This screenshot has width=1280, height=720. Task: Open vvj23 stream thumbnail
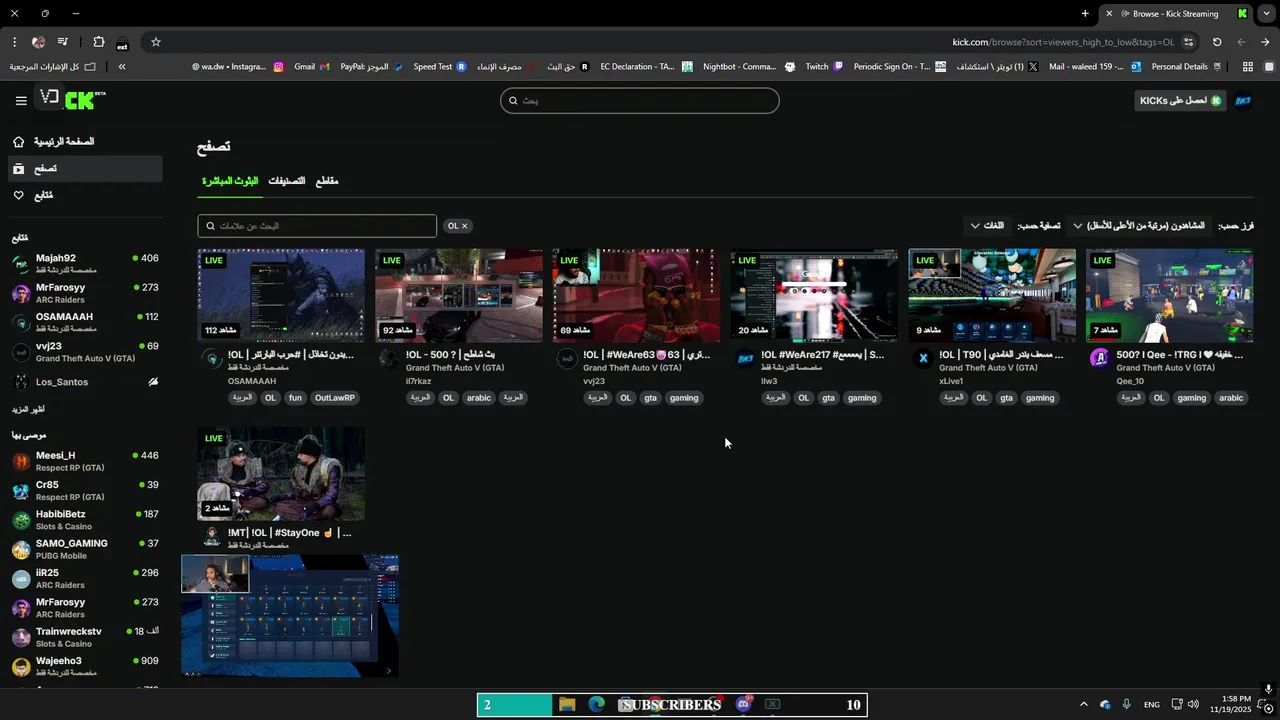(x=636, y=296)
